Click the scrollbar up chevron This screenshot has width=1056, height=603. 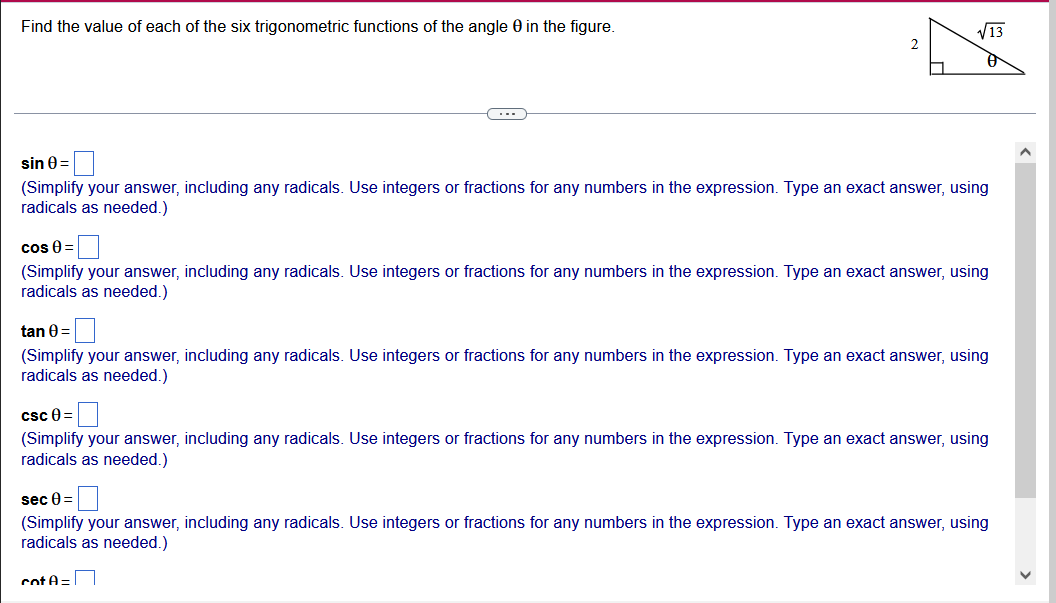pyautogui.click(x=1025, y=150)
